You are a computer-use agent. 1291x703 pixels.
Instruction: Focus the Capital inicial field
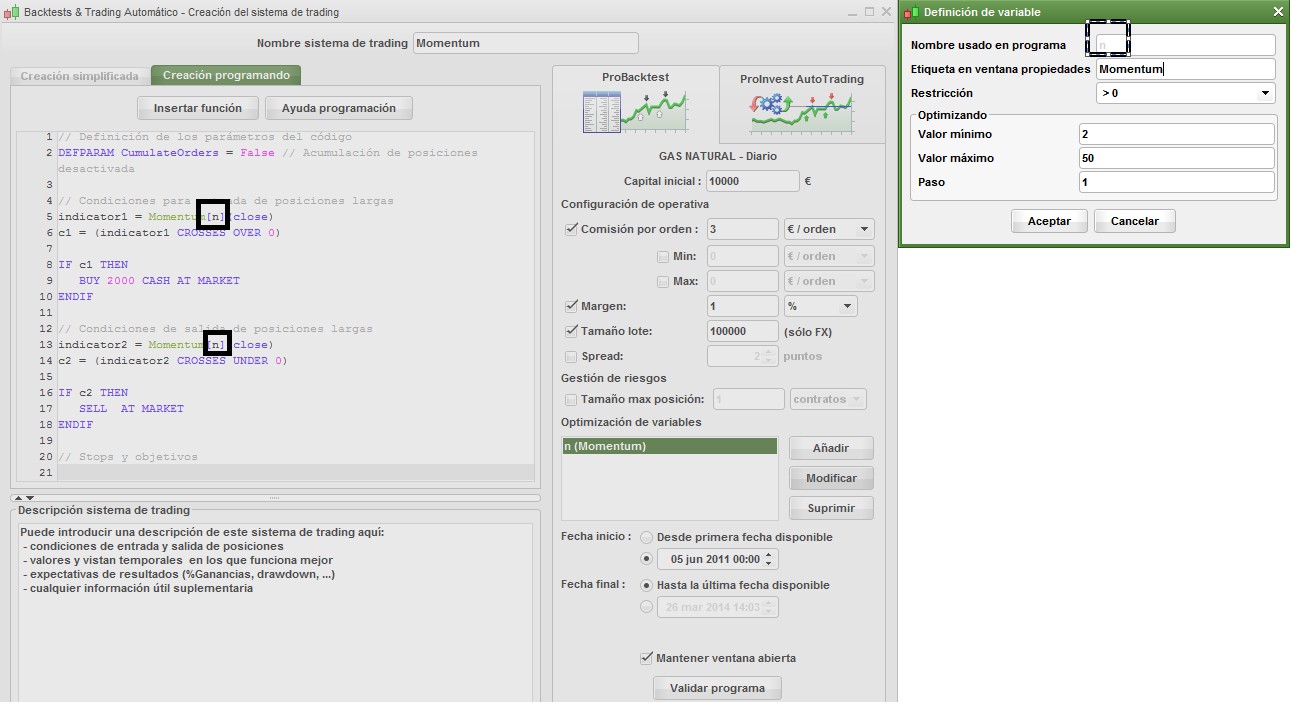[752, 181]
